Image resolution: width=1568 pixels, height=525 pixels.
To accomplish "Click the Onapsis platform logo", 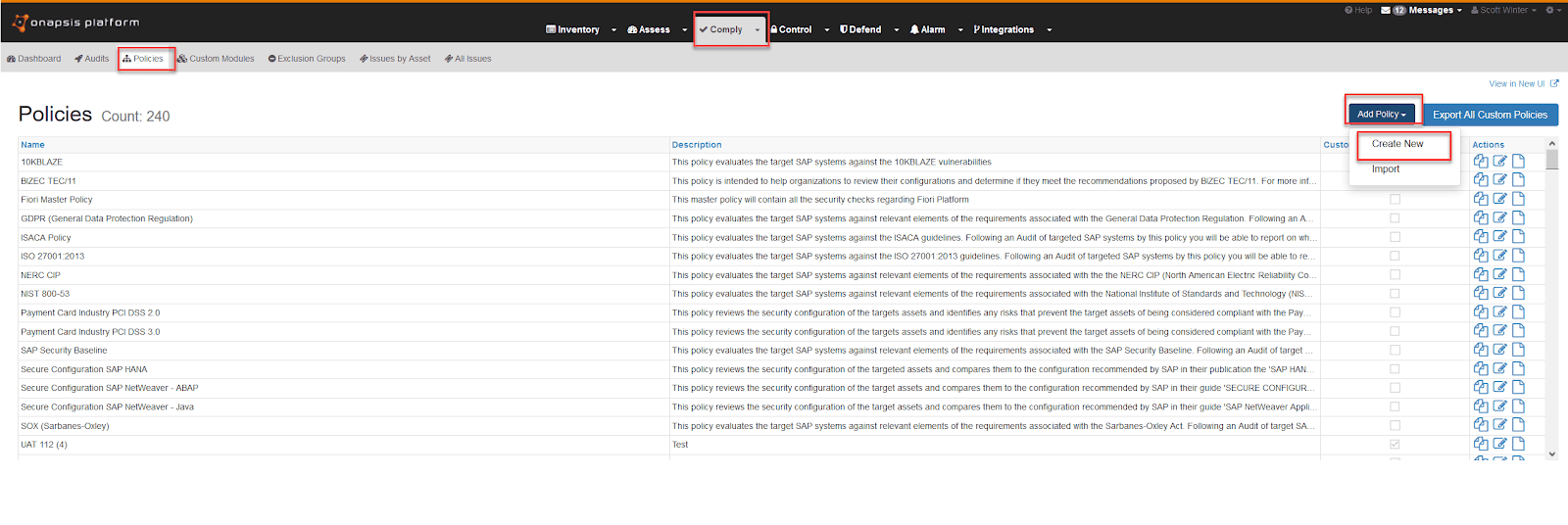I will [x=76, y=23].
